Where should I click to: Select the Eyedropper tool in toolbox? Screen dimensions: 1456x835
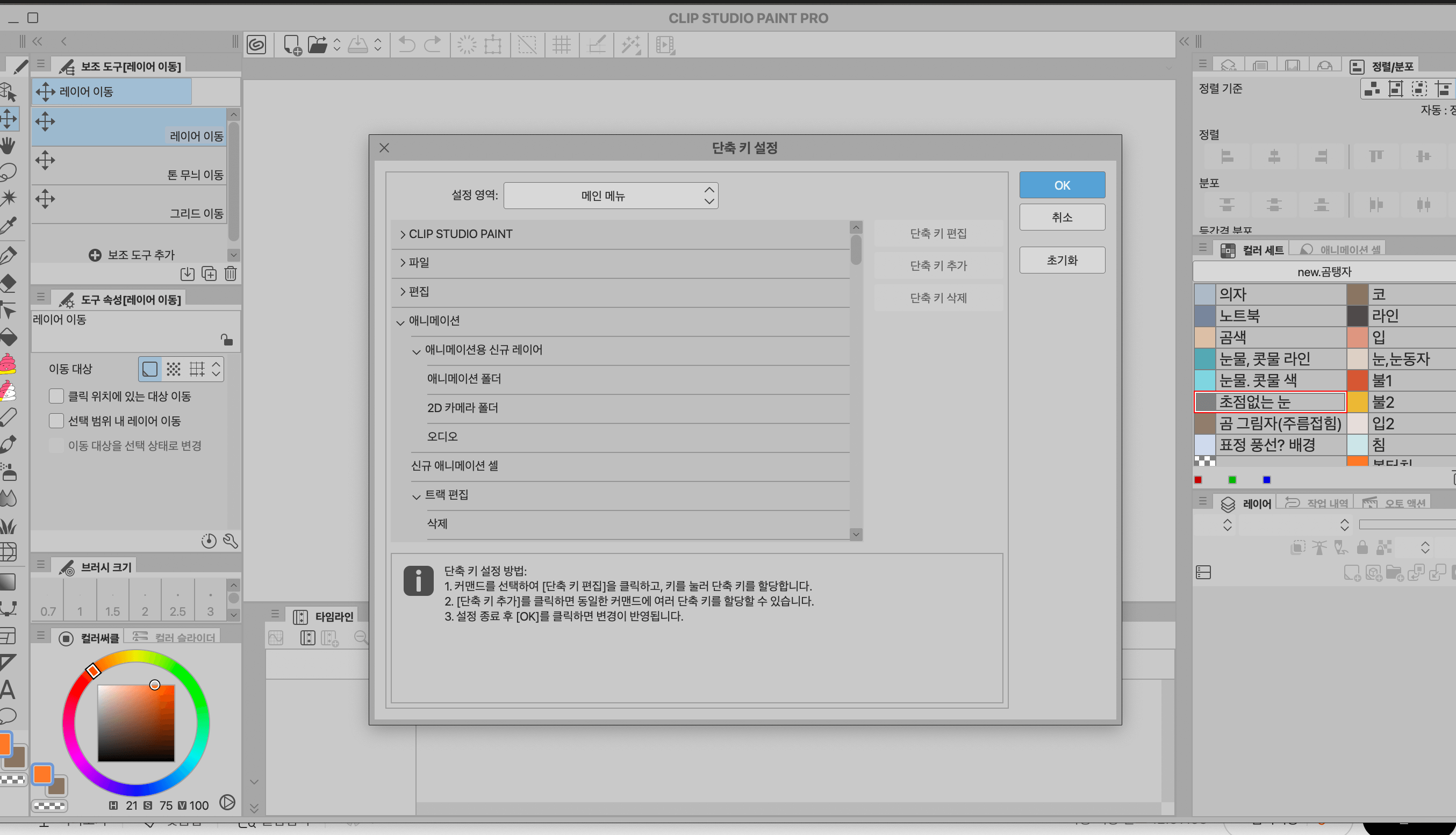click(x=8, y=225)
